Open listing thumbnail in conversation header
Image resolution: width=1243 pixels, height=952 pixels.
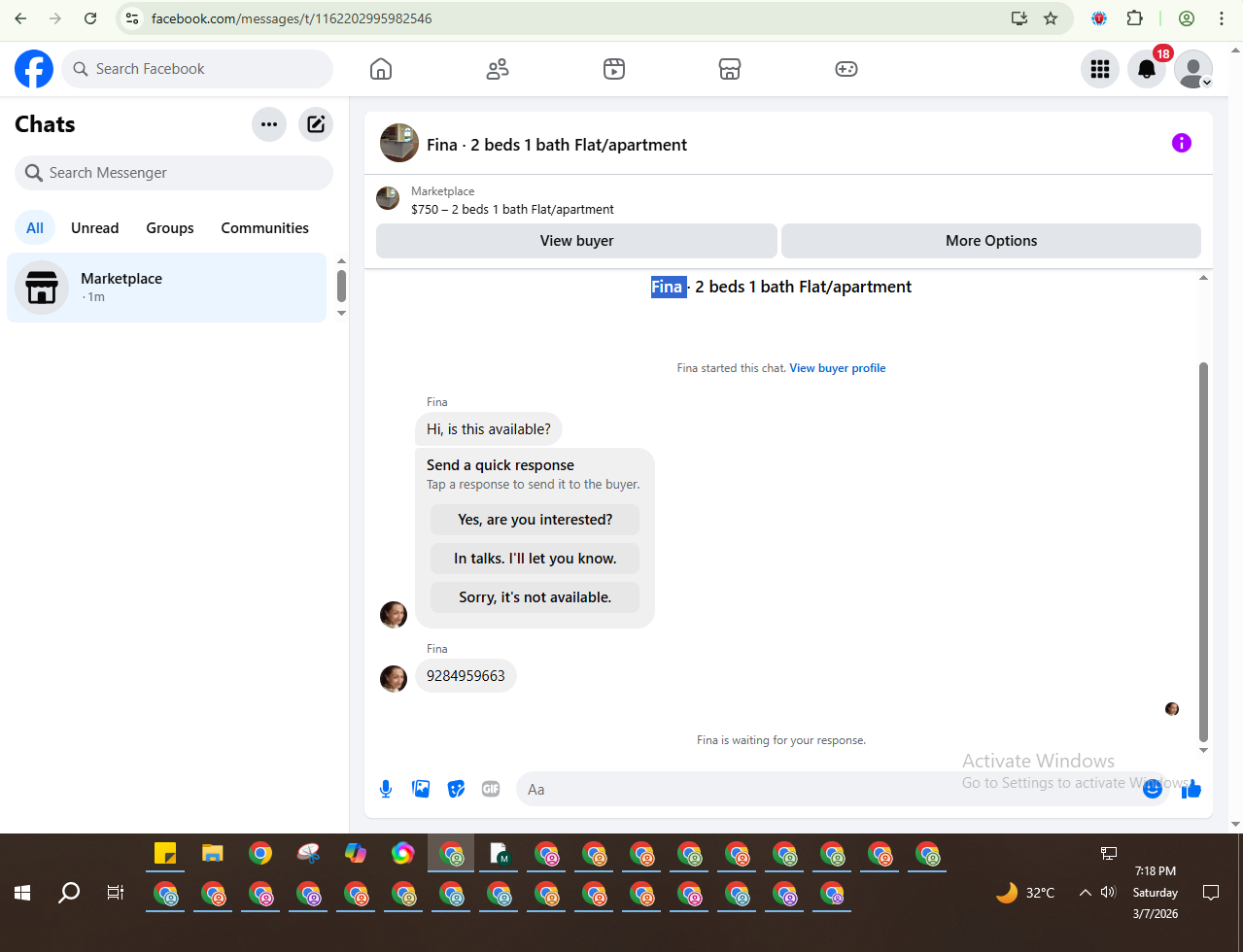(399, 143)
